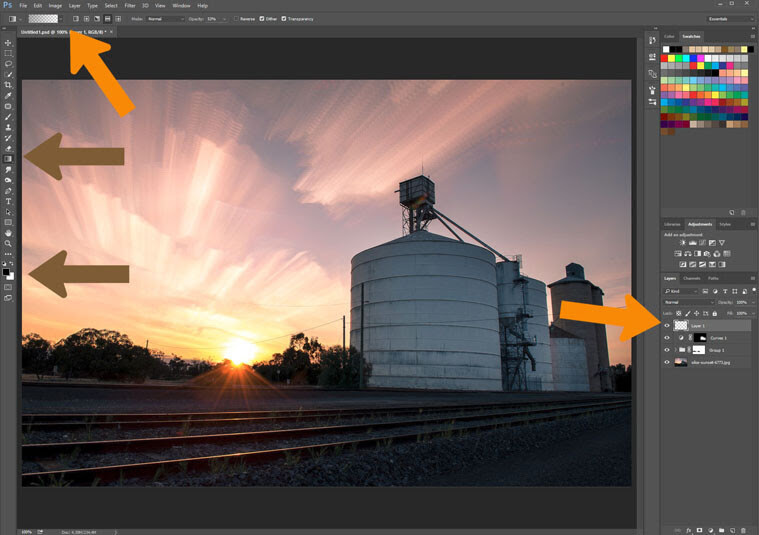Viewport: 759px width, 535px height.
Task: Hide the Curves 1 layer
Action: click(667, 338)
